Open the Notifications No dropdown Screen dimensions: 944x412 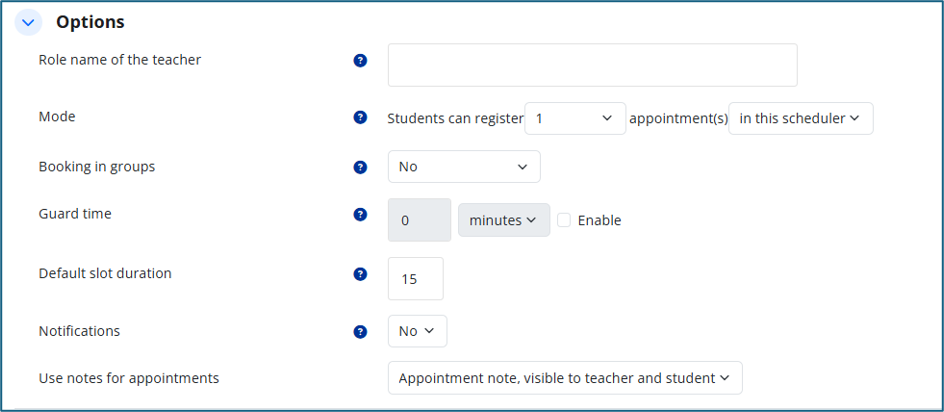pyautogui.click(x=417, y=331)
